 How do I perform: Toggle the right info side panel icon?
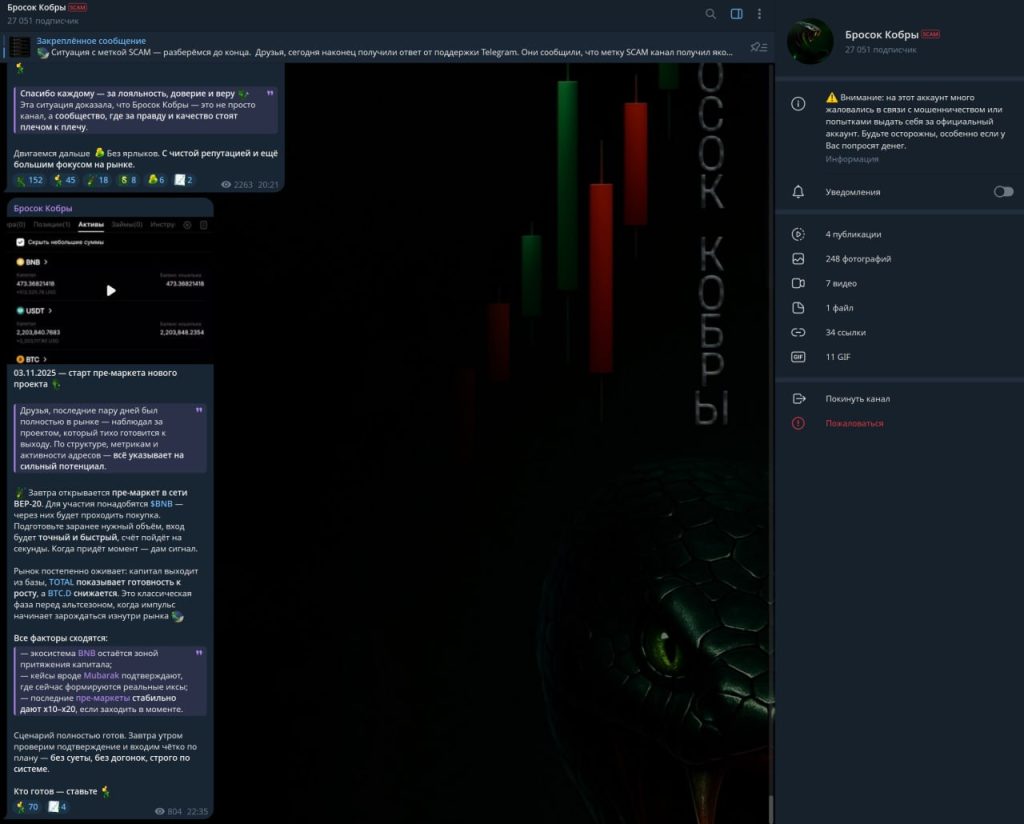[x=736, y=14]
